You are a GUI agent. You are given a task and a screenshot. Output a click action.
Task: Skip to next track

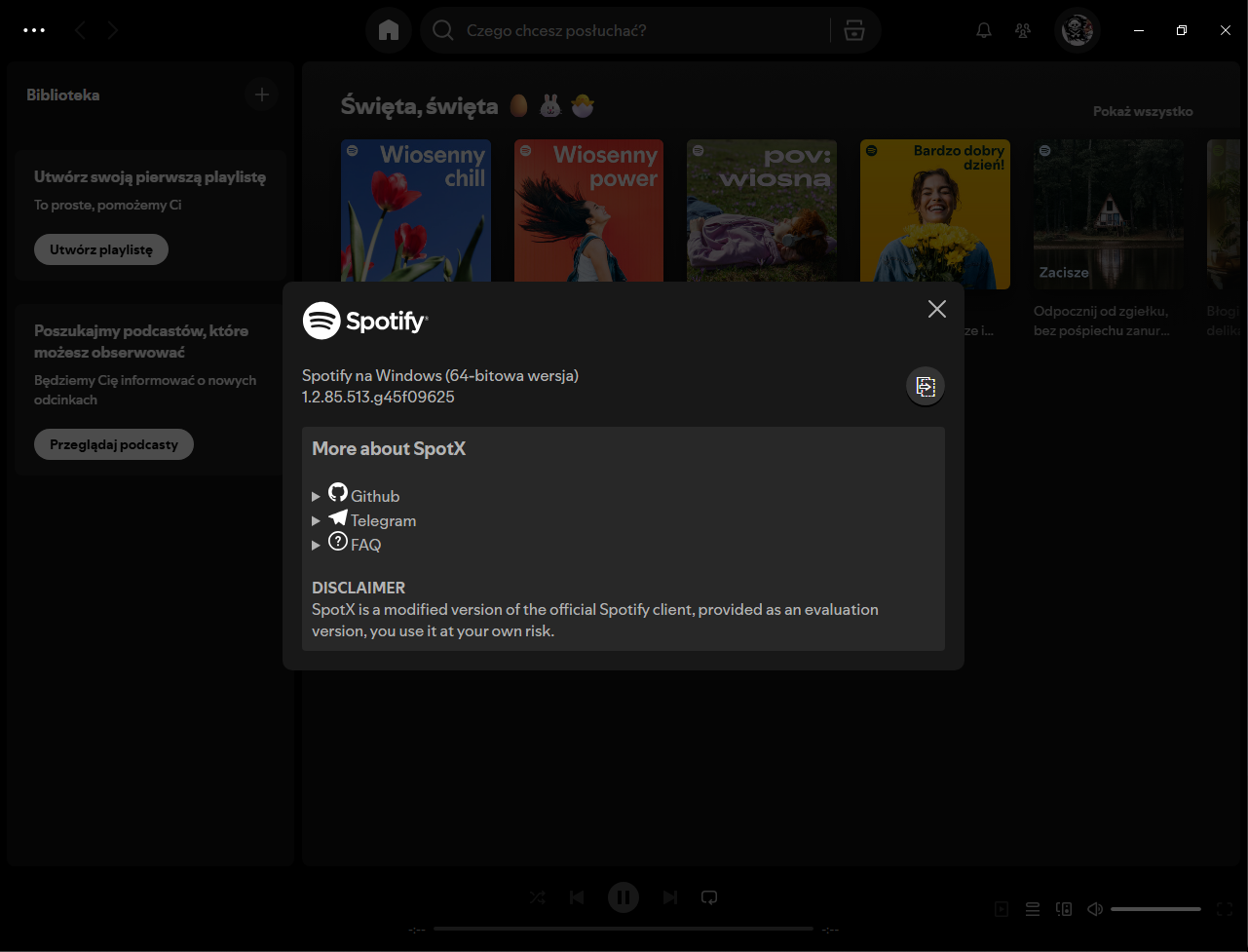pos(670,897)
